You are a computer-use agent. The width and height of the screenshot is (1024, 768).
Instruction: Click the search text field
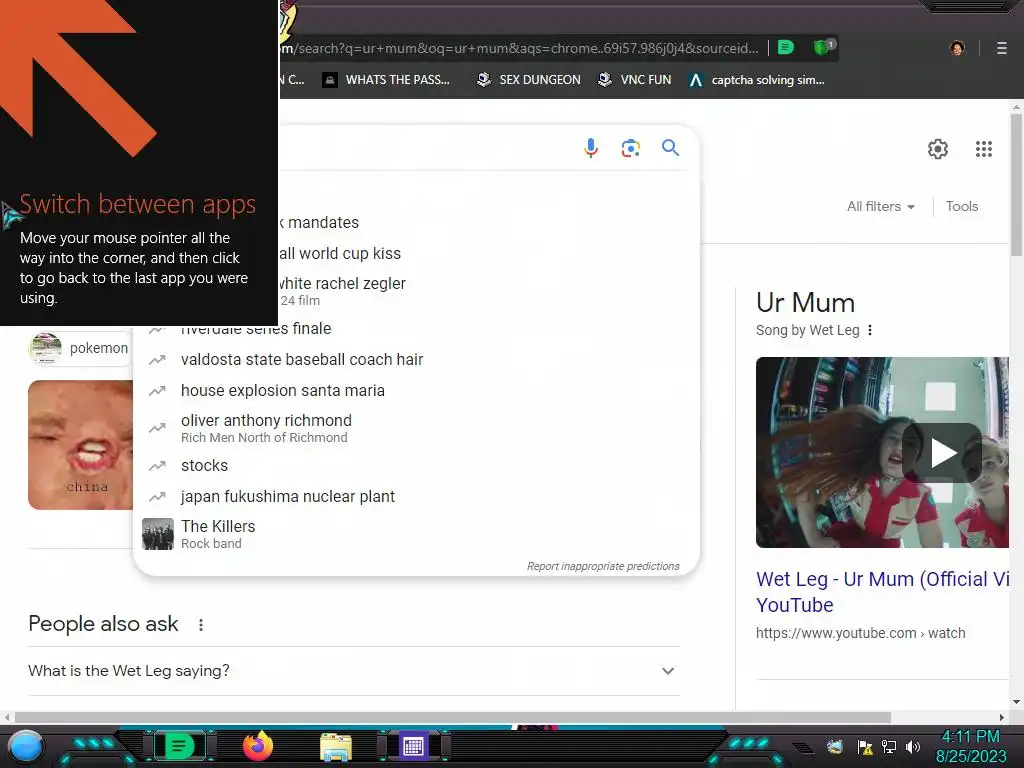click(424, 148)
